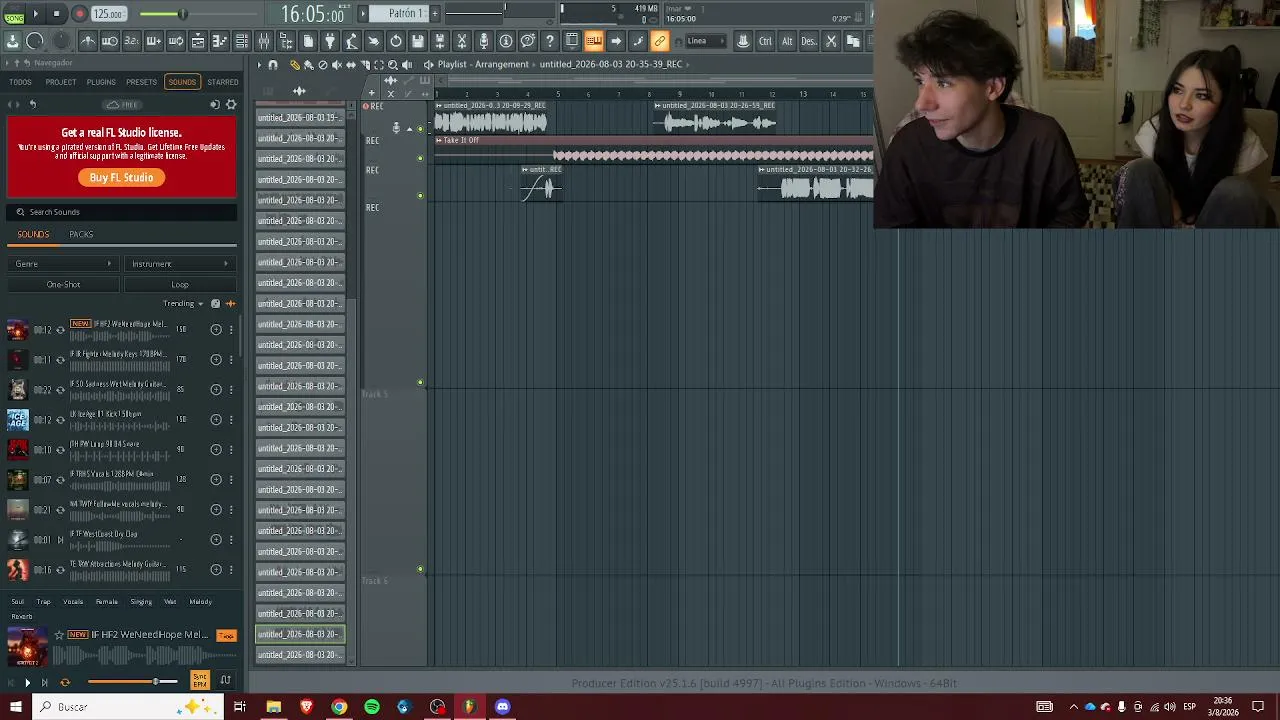The height and width of the screenshot is (720, 1280).
Task: Switch to the PACKS tab
Action: [x=81, y=235]
